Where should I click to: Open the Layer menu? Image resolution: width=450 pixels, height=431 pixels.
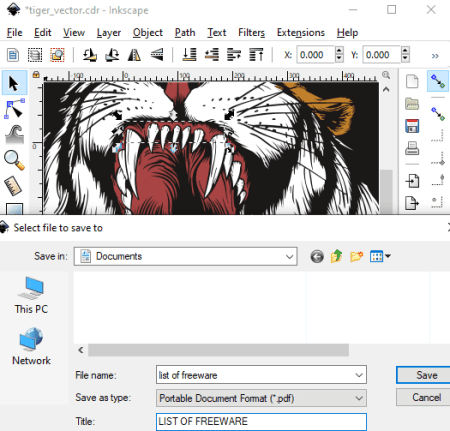point(109,33)
